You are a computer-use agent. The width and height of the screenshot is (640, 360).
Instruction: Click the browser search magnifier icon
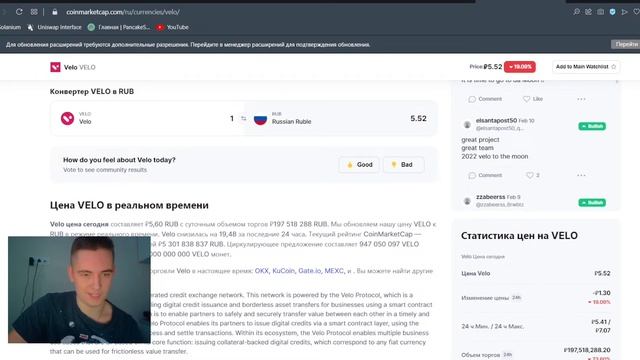[576, 12]
